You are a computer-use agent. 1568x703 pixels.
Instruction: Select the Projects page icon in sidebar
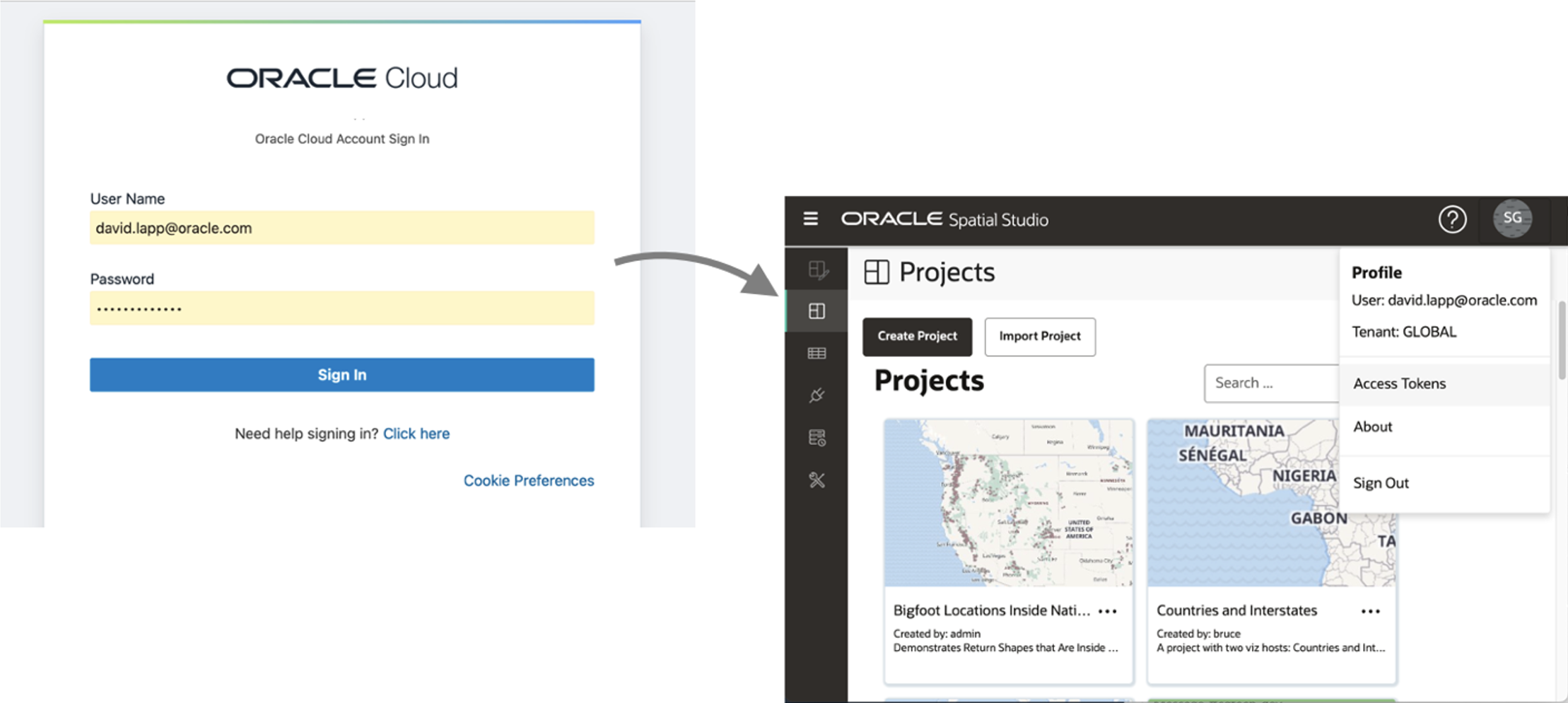pos(817,311)
